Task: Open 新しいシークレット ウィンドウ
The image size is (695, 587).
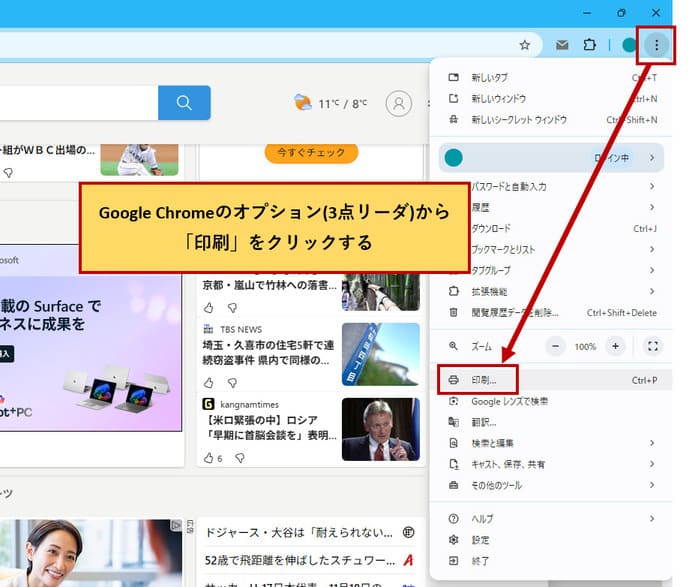Action: point(552,120)
